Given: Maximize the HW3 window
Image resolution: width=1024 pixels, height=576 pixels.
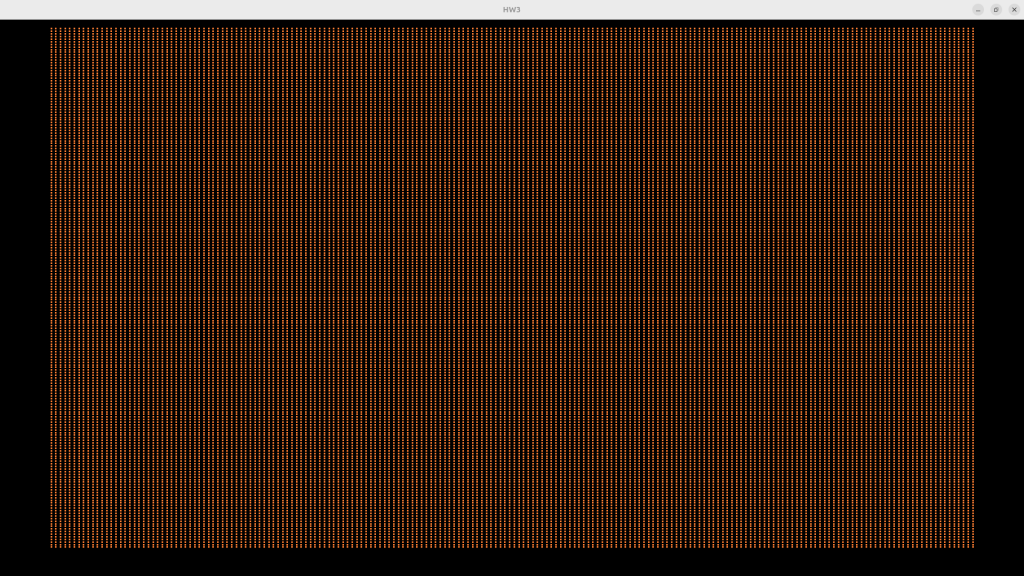Looking at the screenshot, I should pos(996,10).
